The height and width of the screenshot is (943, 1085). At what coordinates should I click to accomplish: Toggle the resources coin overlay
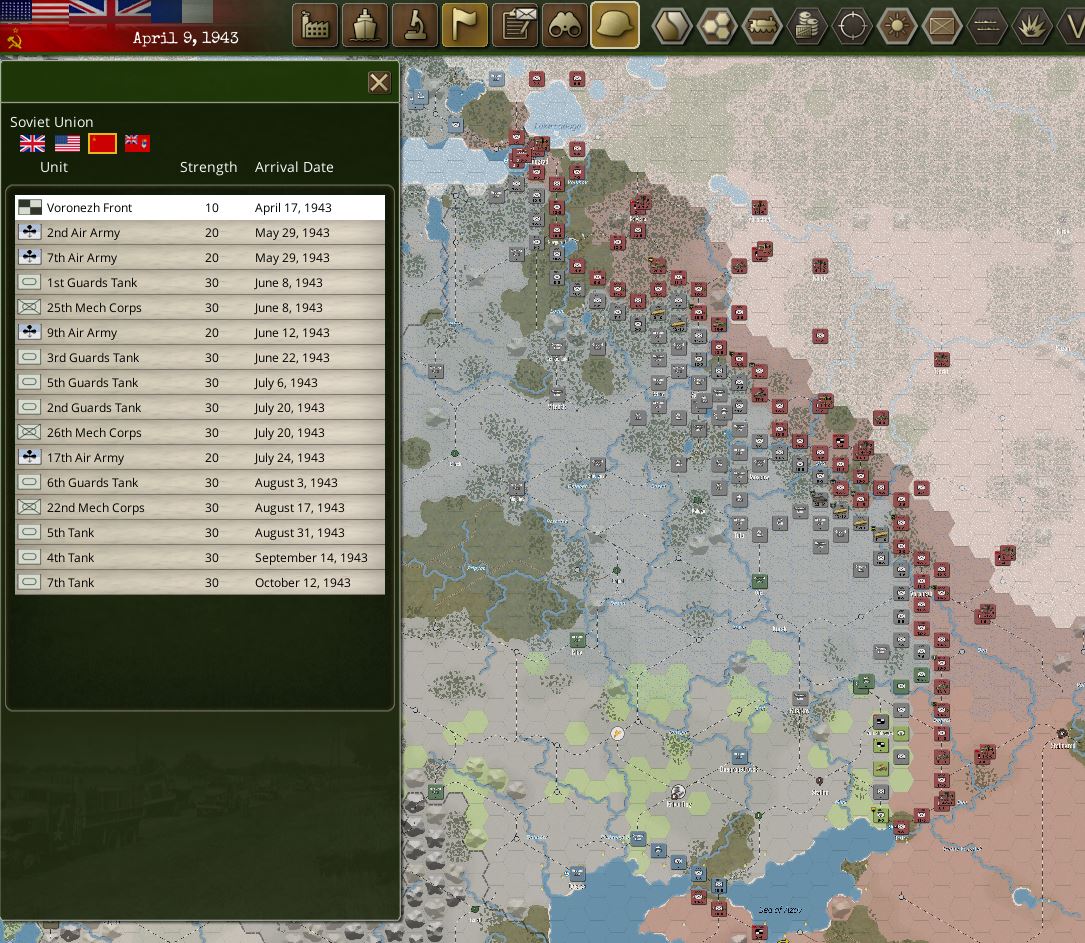806,26
